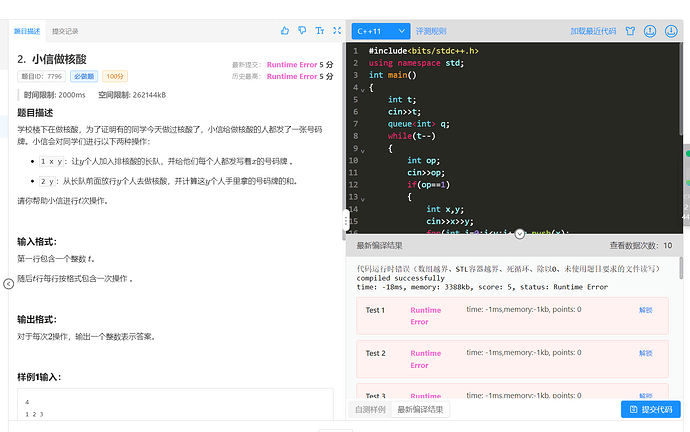Open the 评测规则 link

[x=431, y=31]
